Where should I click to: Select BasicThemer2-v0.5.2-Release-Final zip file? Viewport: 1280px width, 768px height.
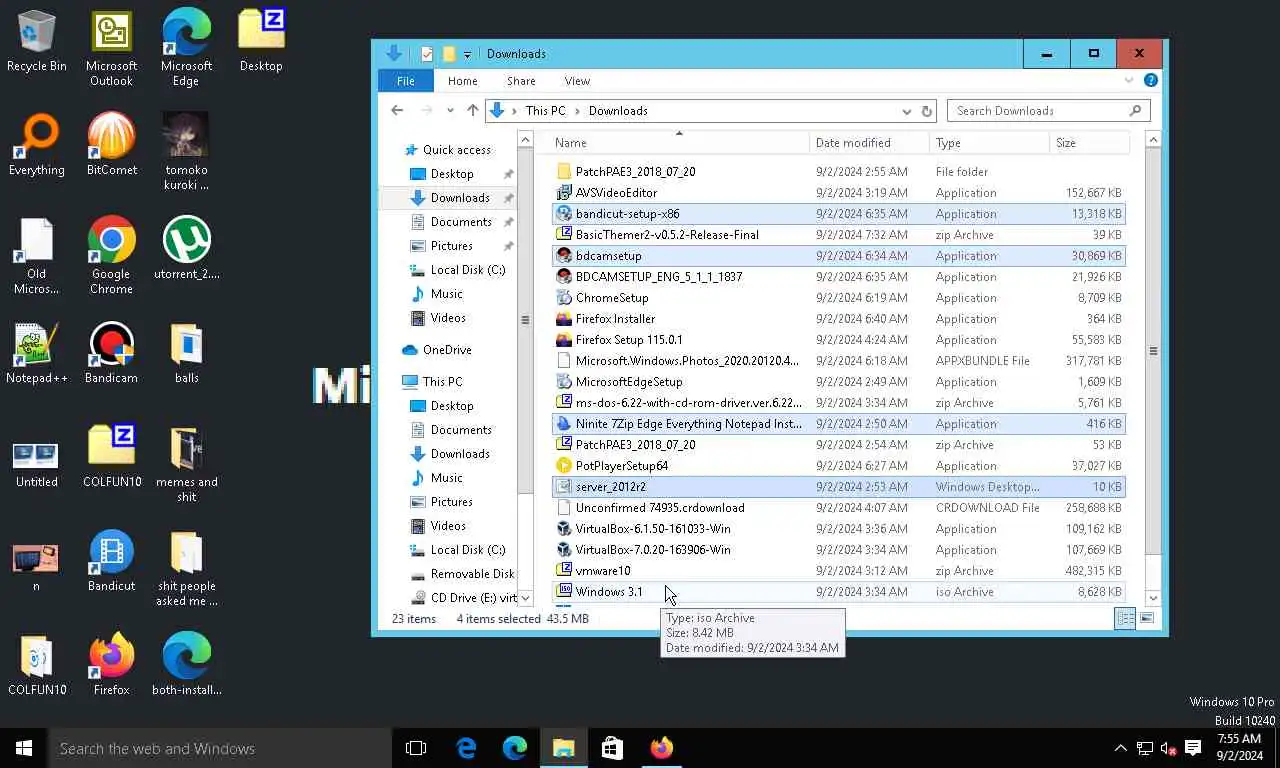click(839, 235)
